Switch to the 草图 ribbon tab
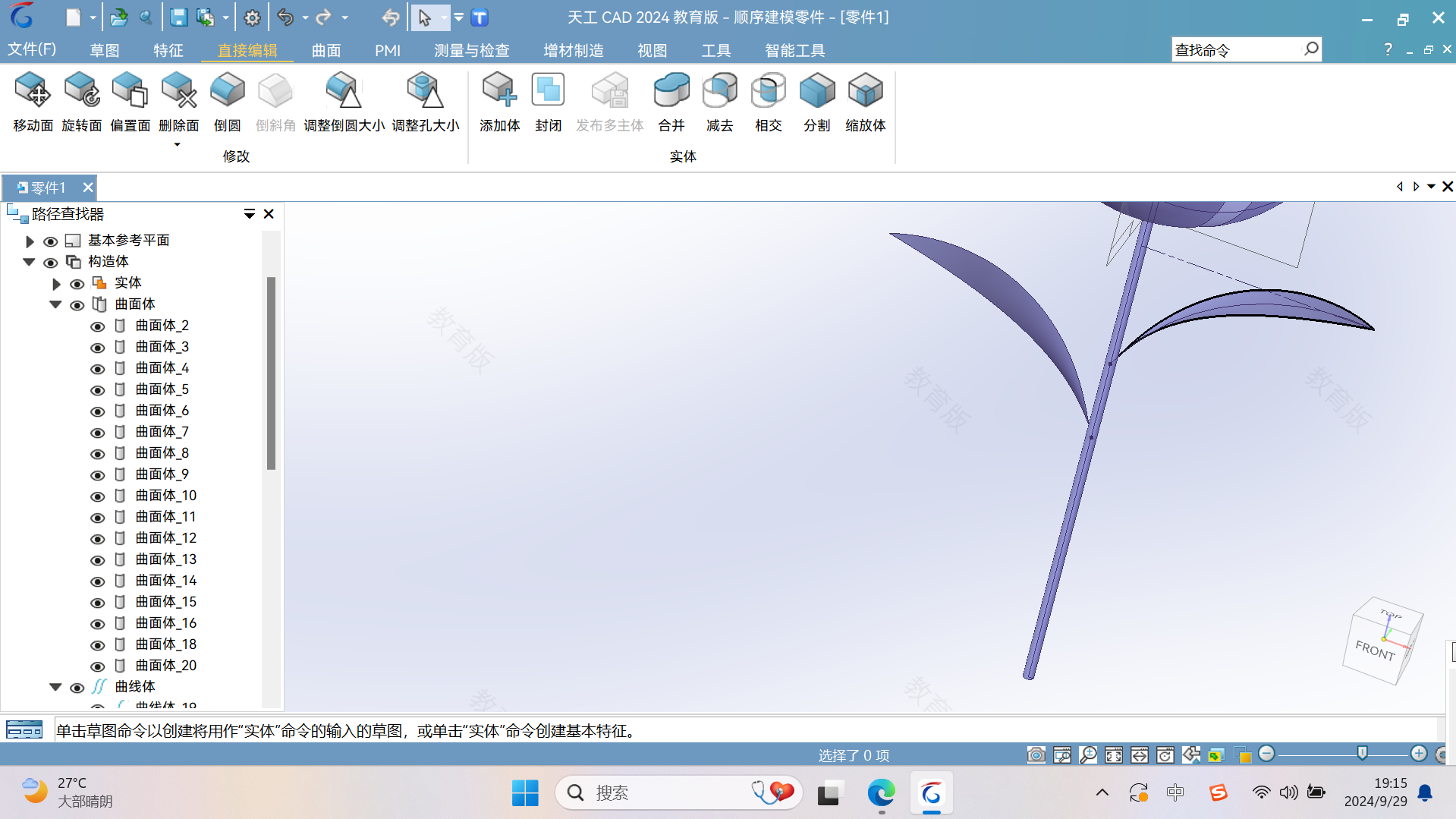Viewport: 1456px width, 819px height. pos(104,50)
